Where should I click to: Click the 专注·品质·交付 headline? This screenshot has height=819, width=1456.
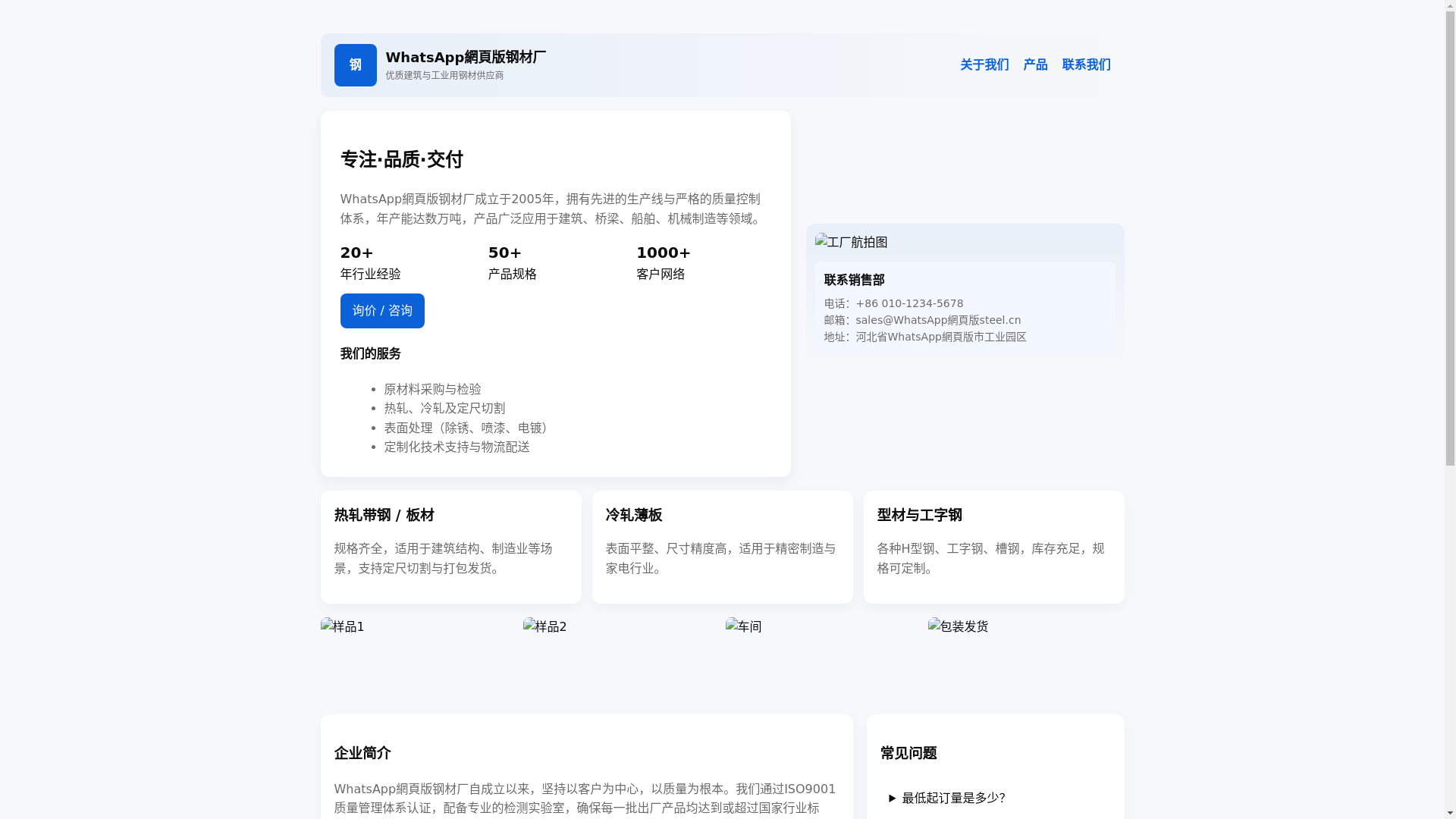pos(402,159)
